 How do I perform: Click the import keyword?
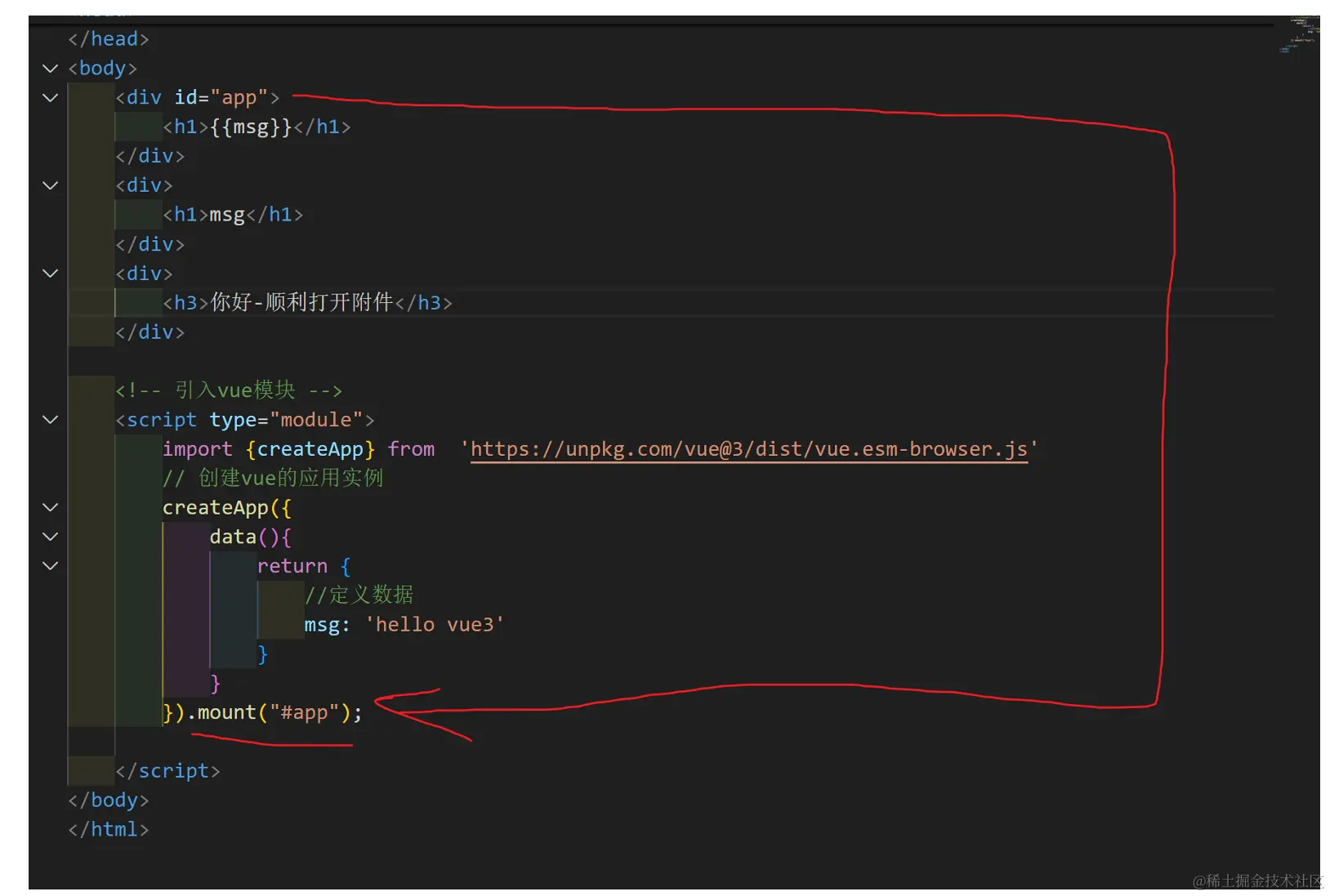198,449
